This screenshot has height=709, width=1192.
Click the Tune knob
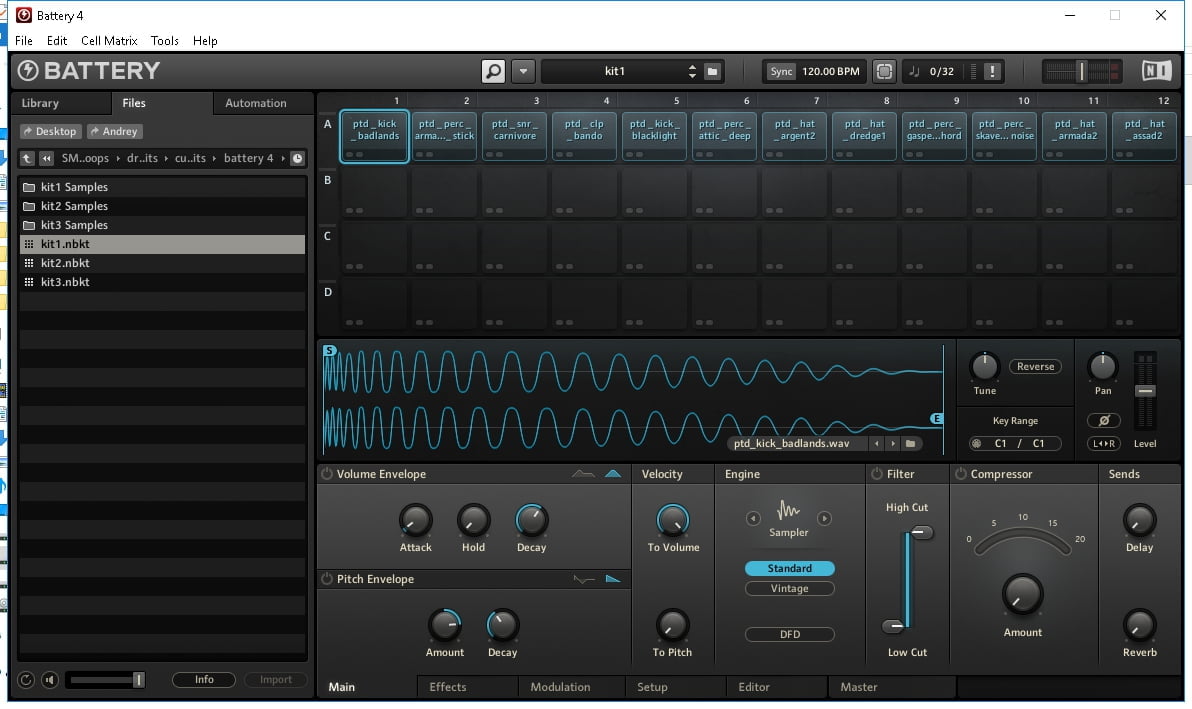pos(984,366)
